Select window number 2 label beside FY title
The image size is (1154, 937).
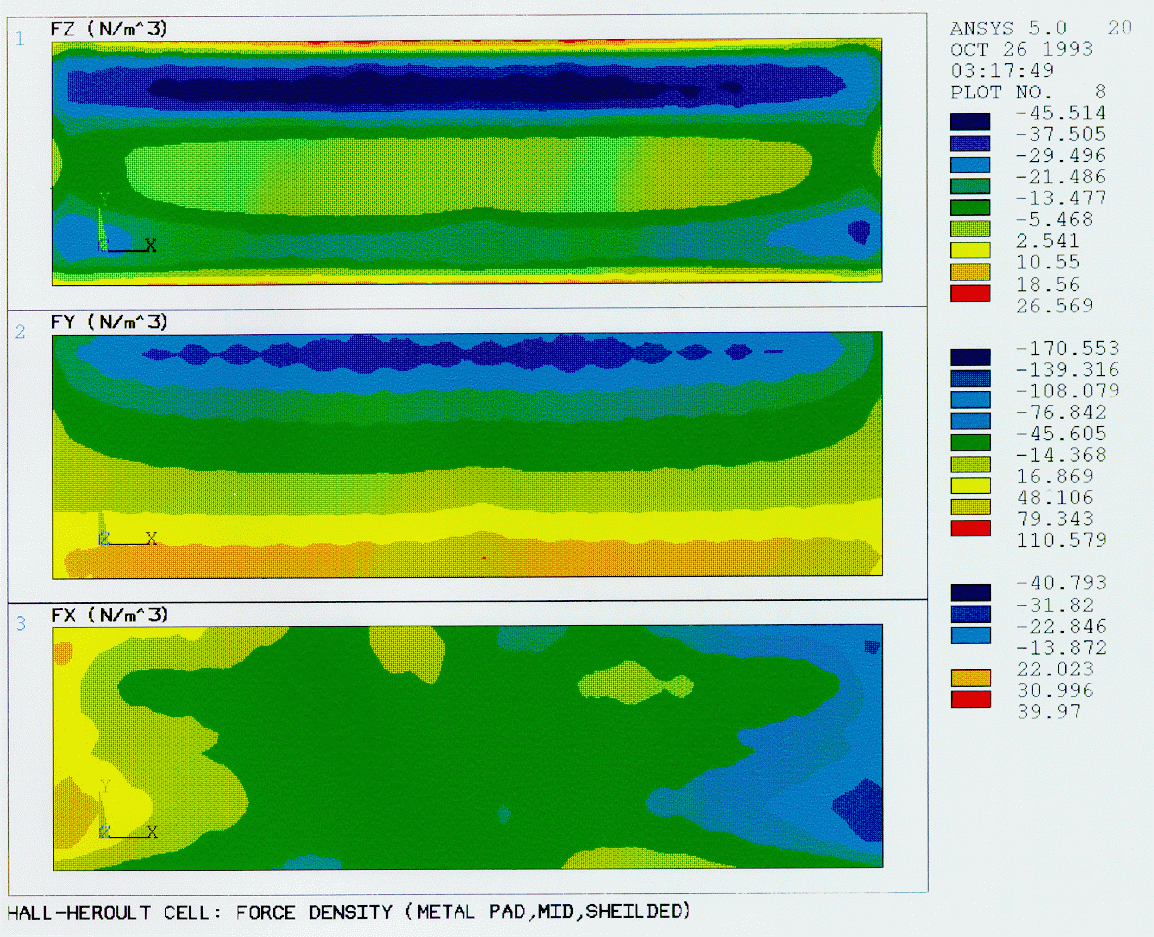pos(19,332)
